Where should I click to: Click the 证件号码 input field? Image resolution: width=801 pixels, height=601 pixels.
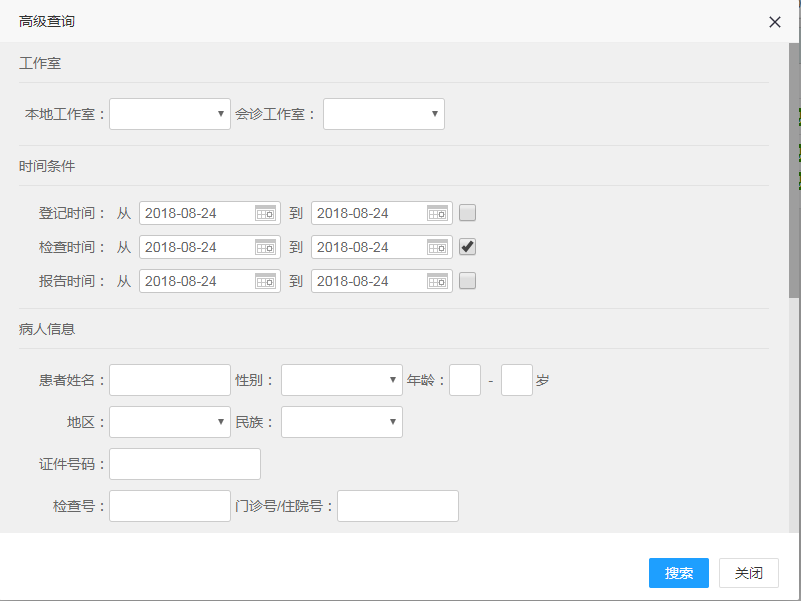tap(185, 464)
